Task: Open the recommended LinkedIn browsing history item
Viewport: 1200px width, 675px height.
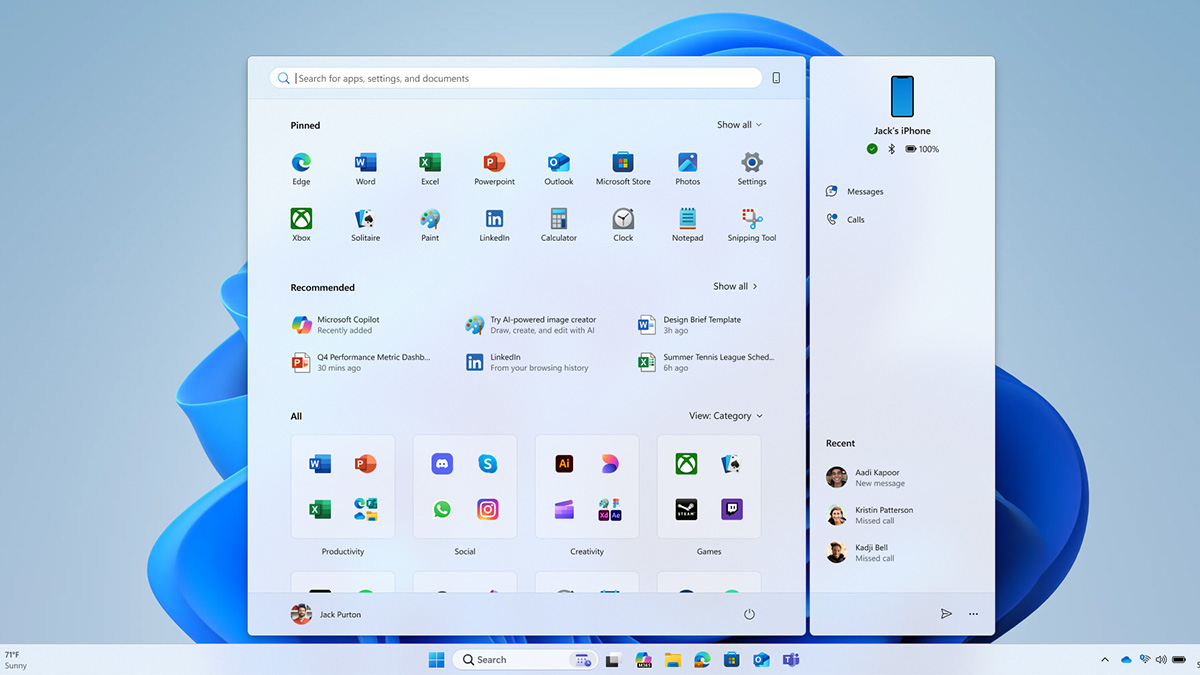Action: [527, 362]
